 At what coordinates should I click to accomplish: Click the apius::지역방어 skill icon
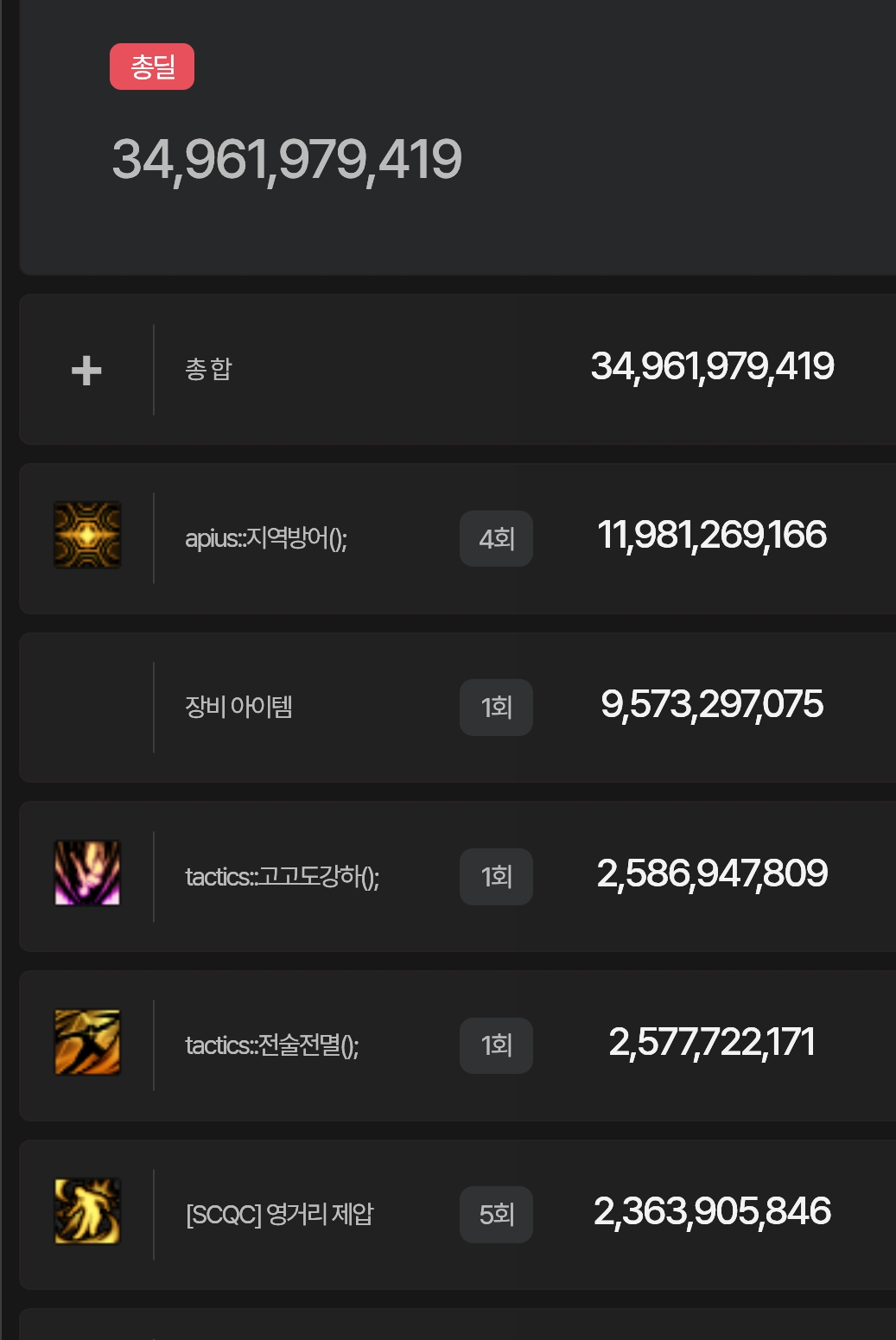pos(87,536)
